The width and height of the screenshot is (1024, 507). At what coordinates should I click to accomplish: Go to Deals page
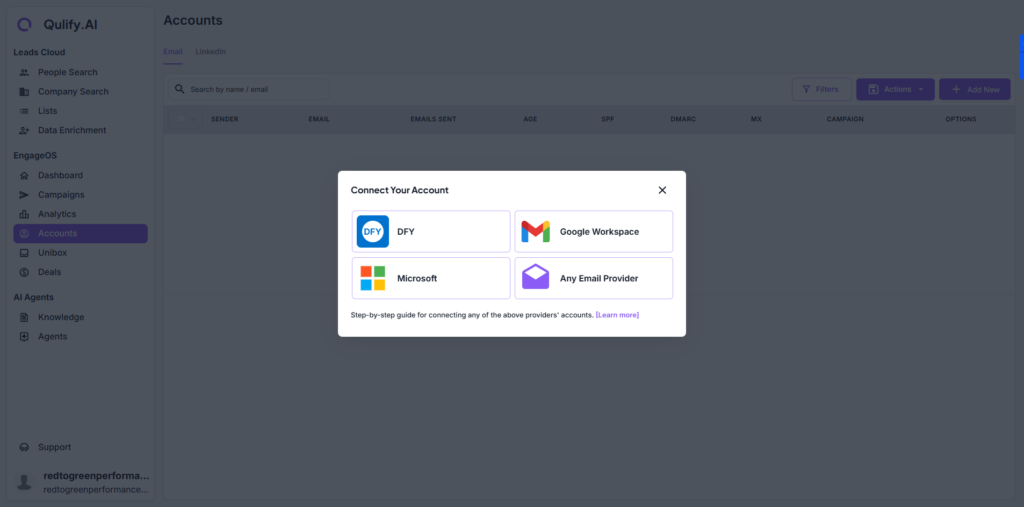pyautogui.click(x=80, y=272)
